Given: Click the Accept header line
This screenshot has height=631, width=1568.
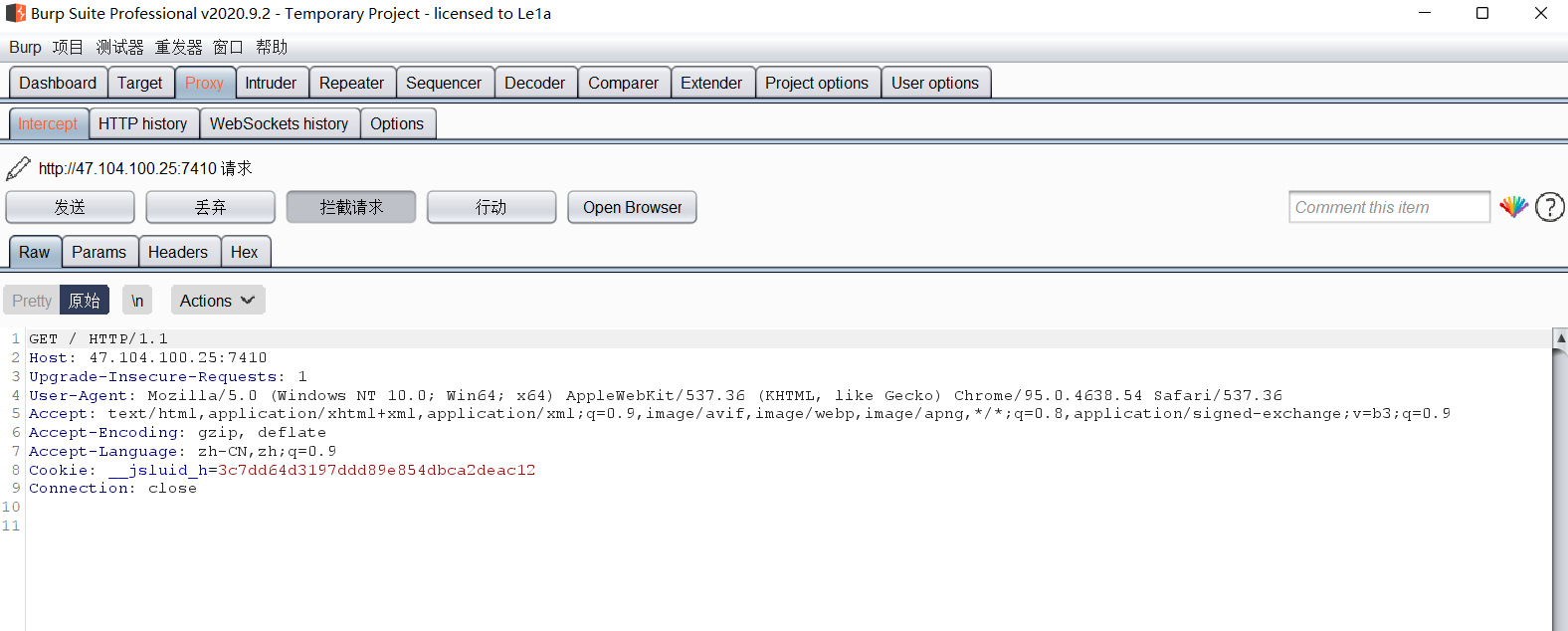Looking at the screenshot, I should [739, 413].
